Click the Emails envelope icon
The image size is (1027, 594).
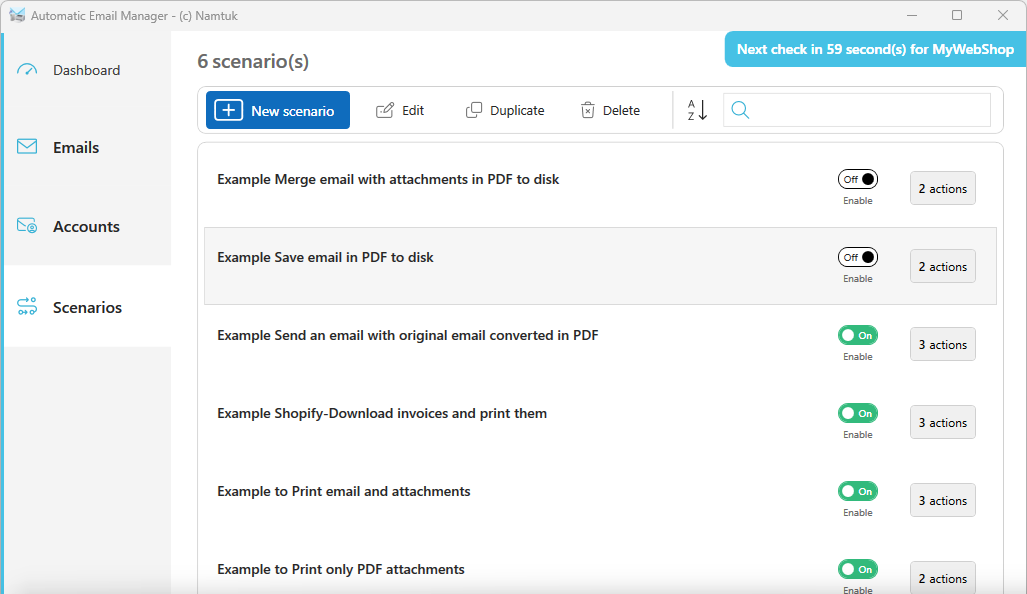[x=27, y=146]
